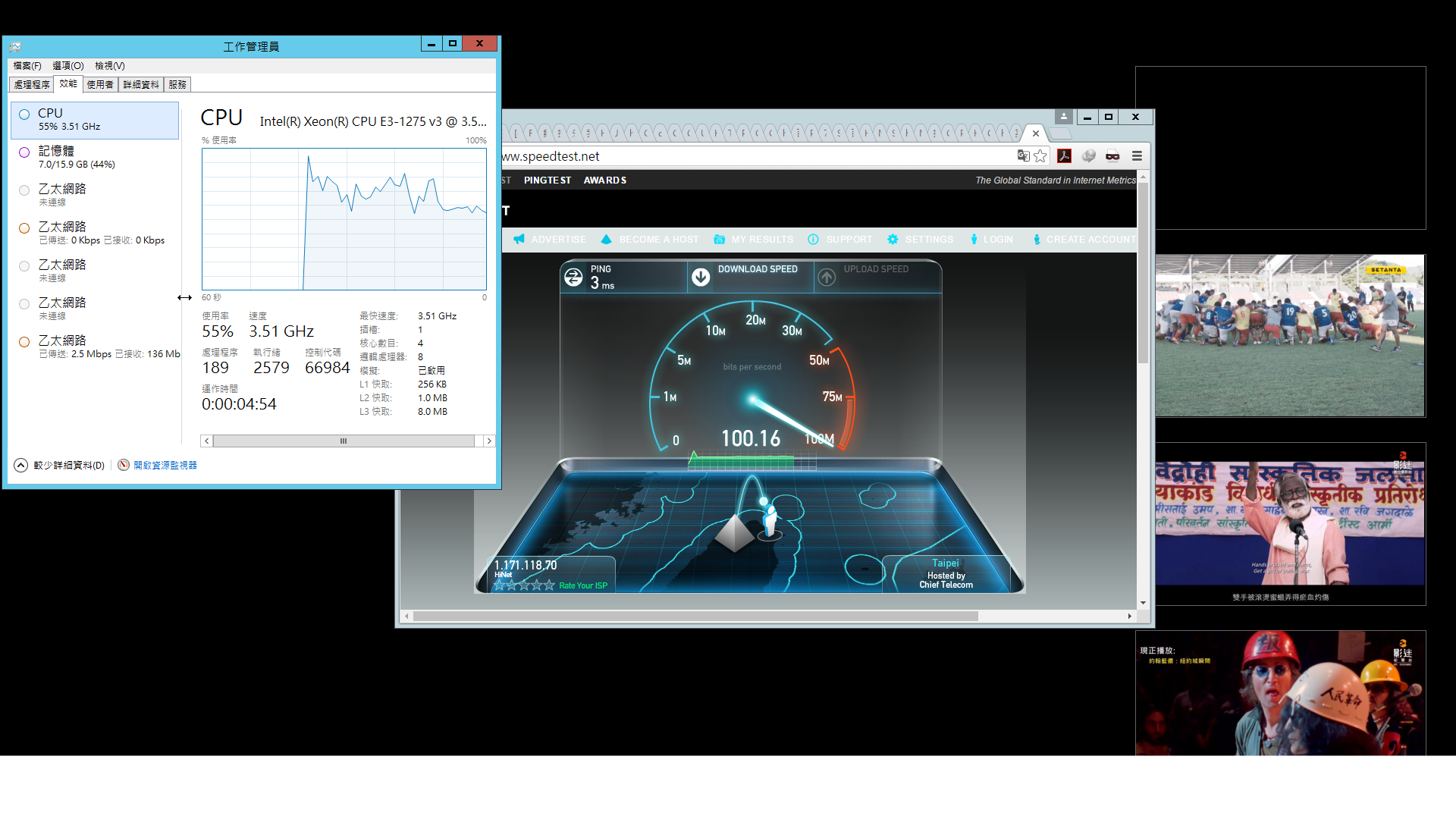Select the Ethernet entry sending 2.5 Mbps
1456x819 pixels.
point(95,347)
